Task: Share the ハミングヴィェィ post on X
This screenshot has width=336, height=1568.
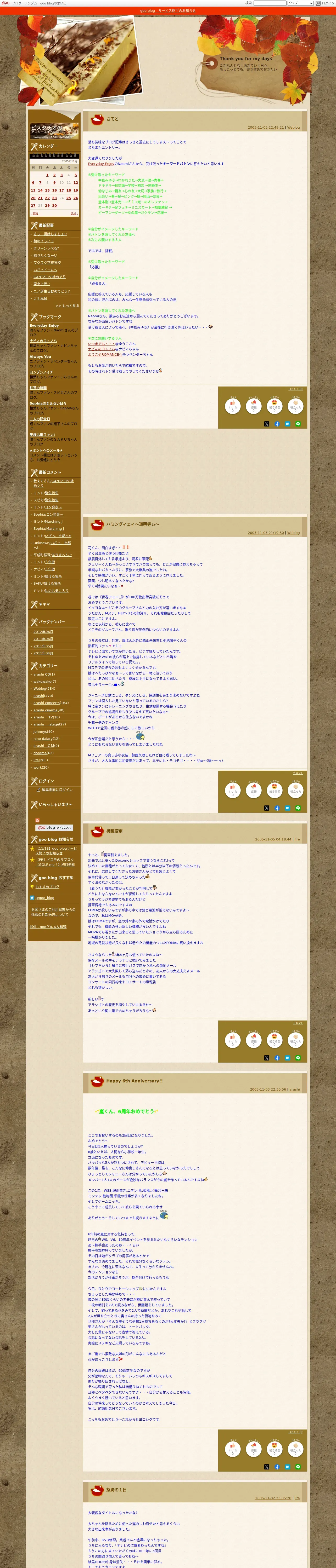Action: tap(266, 808)
